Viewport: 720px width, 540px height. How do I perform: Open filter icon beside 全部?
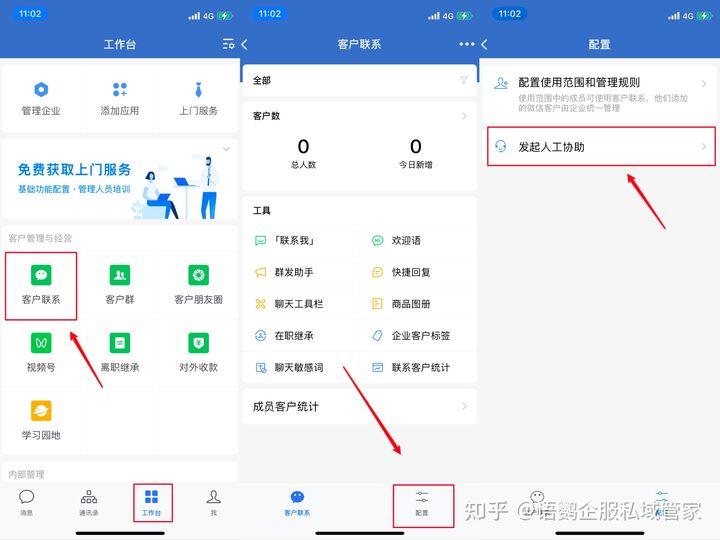pyautogui.click(x=464, y=80)
